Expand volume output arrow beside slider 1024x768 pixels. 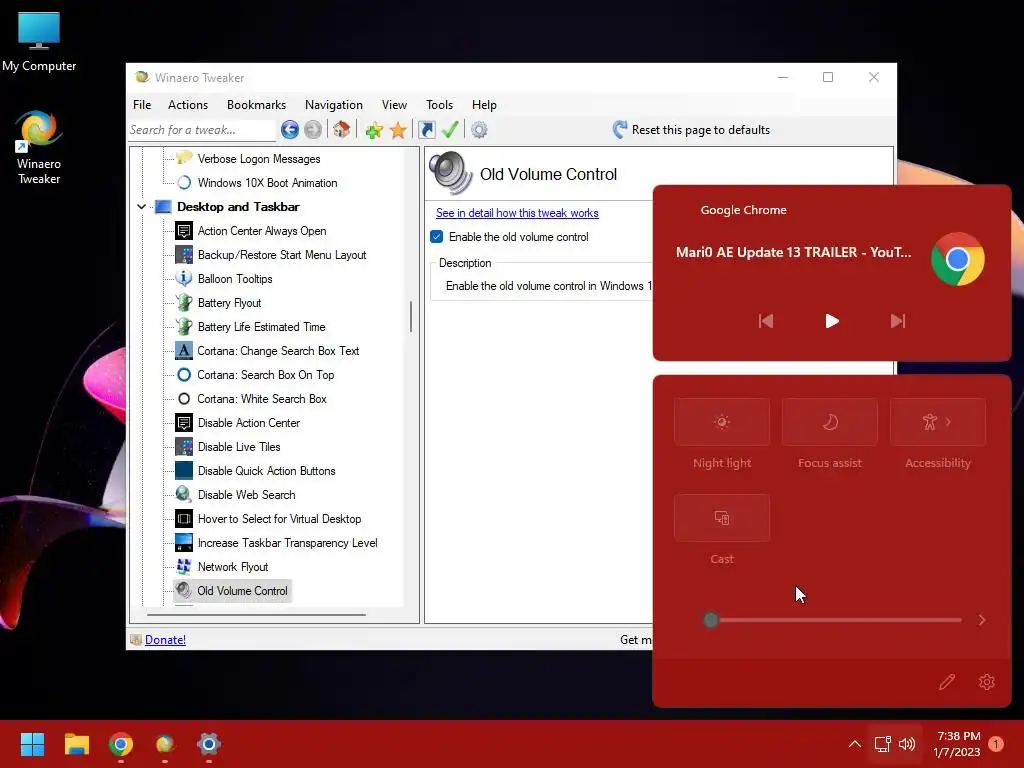coord(982,620)
